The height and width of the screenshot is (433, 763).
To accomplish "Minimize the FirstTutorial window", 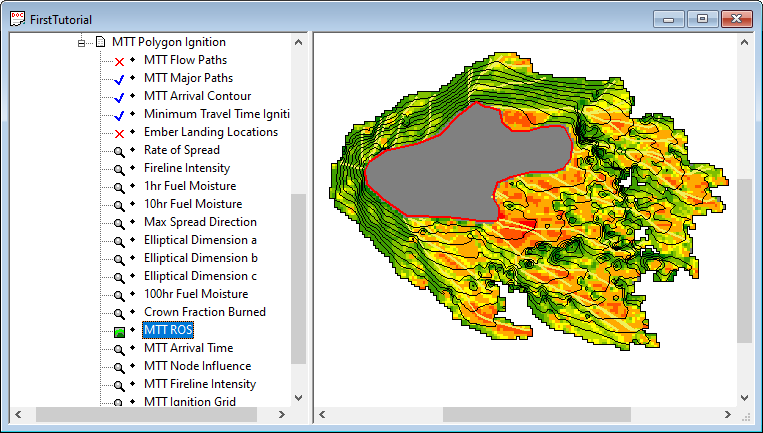I will tap(669, 19).
